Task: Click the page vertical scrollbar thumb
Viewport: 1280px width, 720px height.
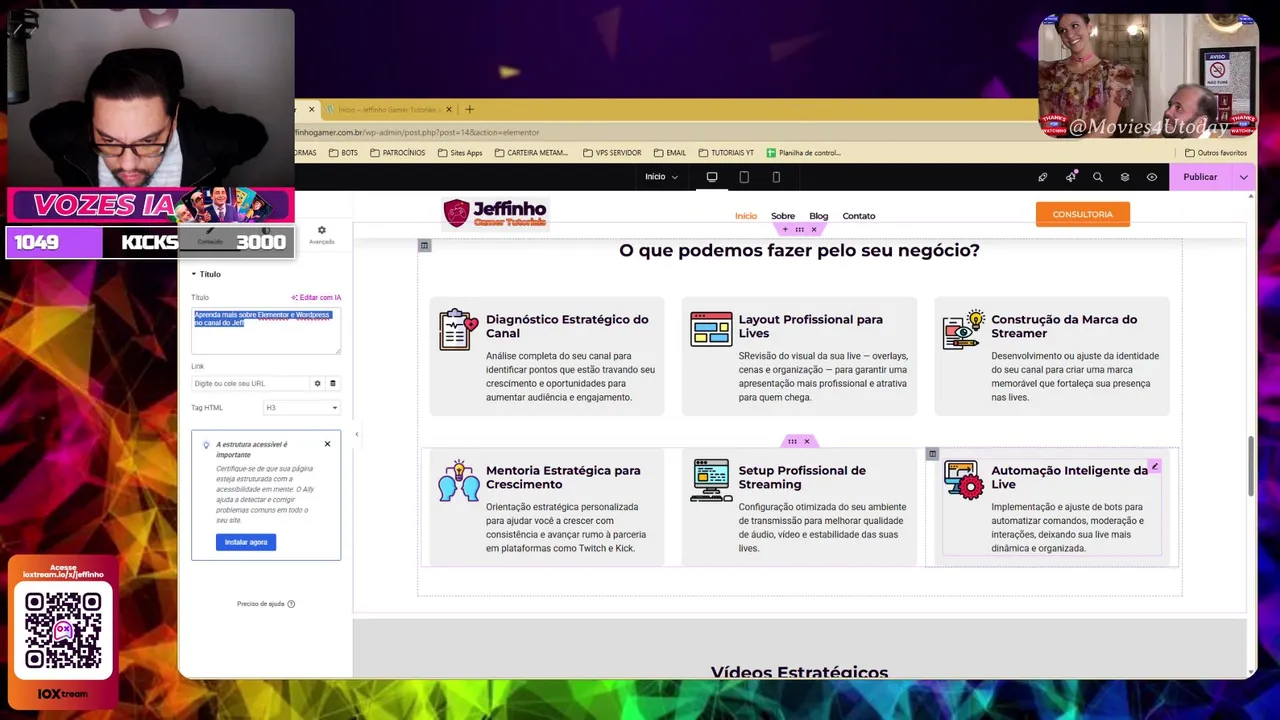Action: [x=1251, y=466]
